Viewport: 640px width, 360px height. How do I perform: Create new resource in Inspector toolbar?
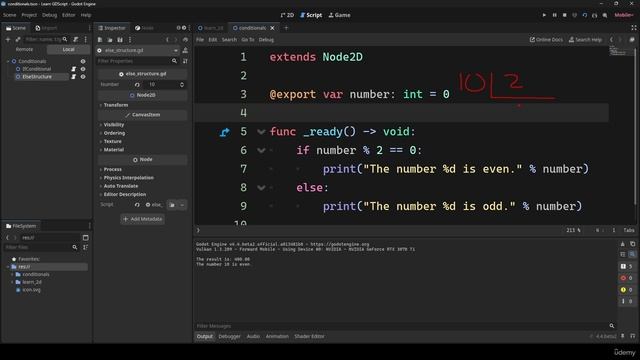pyautogui.click(x=100, y=40)
